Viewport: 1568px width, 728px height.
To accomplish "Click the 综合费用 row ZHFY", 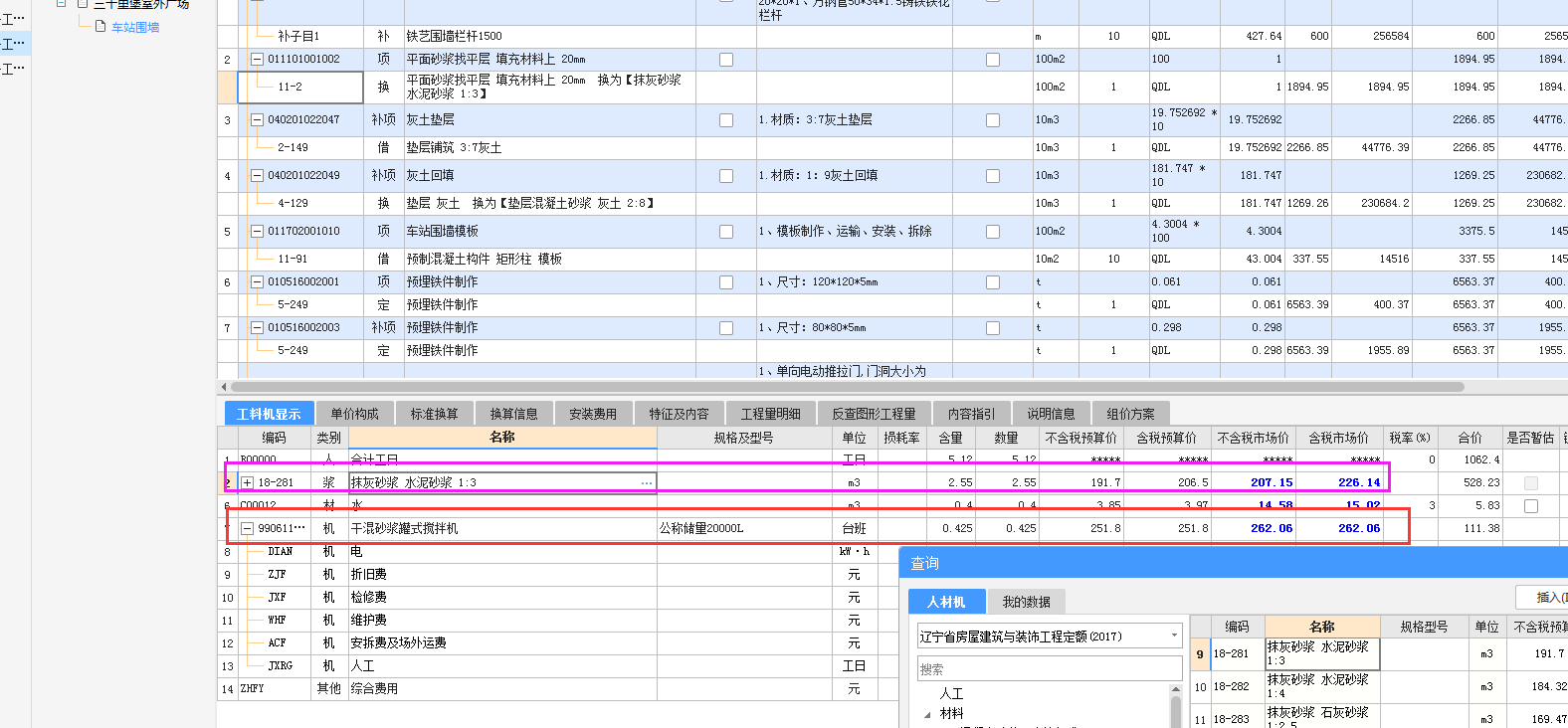I will [502, 689].
